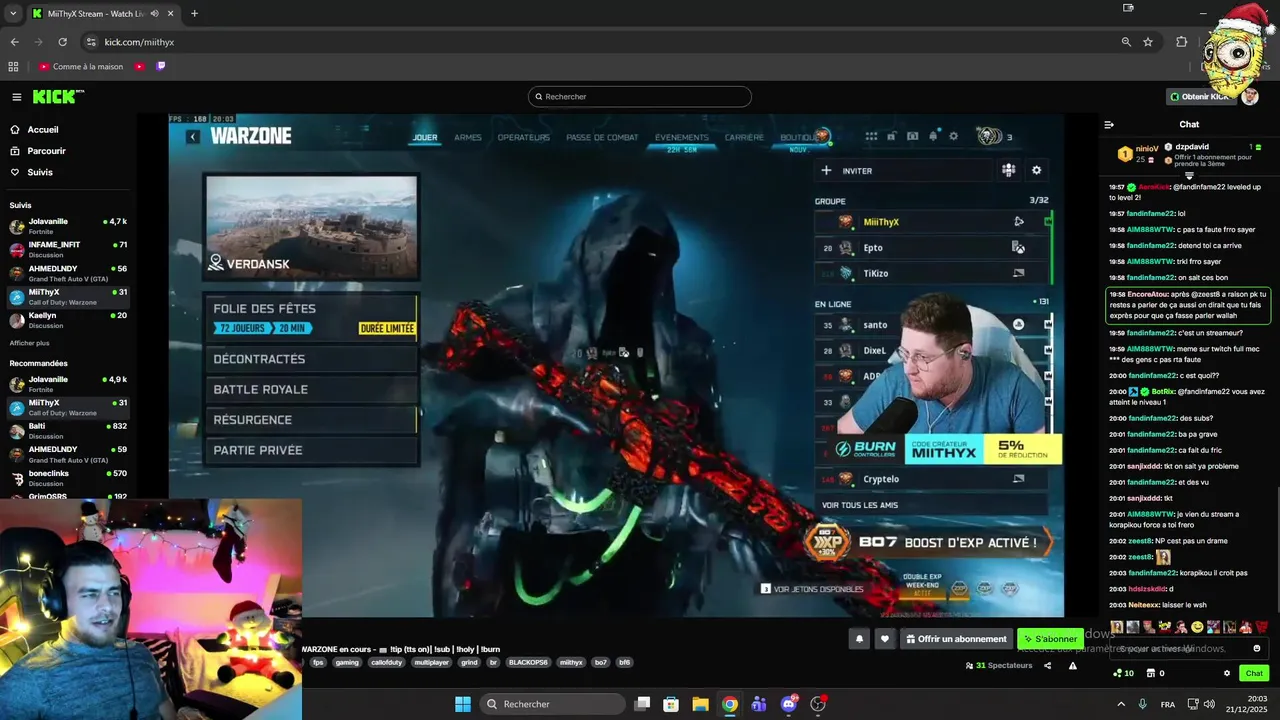Expand the chat leaderboard drop arrow
This screenshot has height=720, width=1280.
click(x=1189, y=176)
